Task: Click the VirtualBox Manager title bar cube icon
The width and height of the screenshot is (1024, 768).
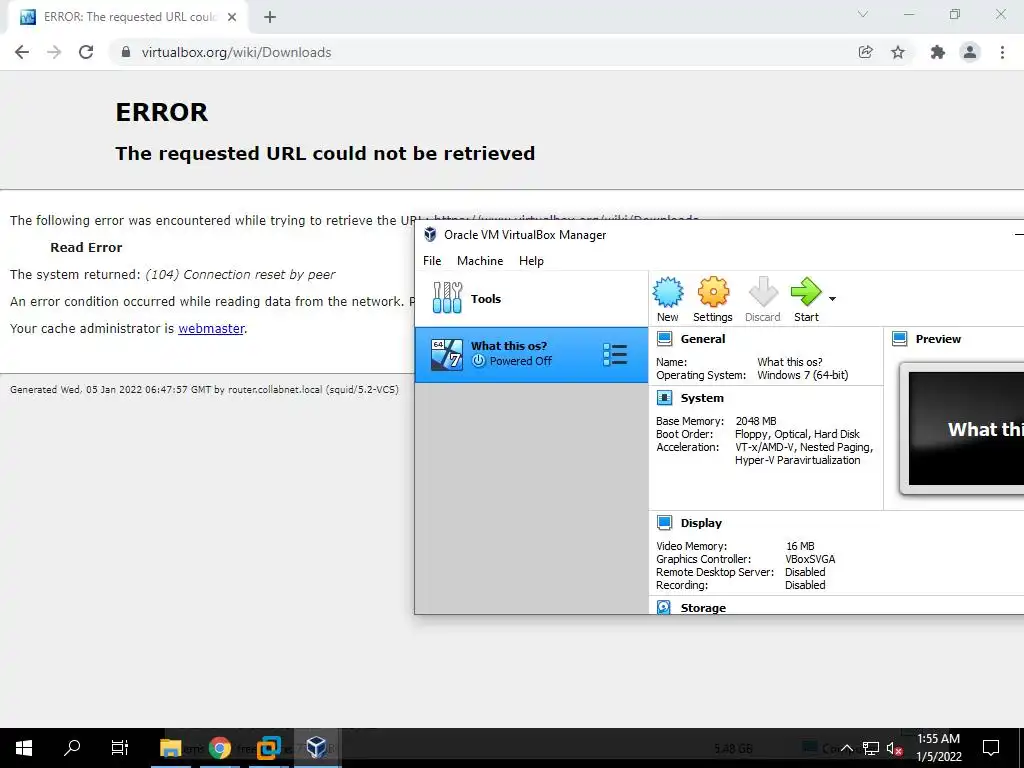Action: (x=430, y=234)
